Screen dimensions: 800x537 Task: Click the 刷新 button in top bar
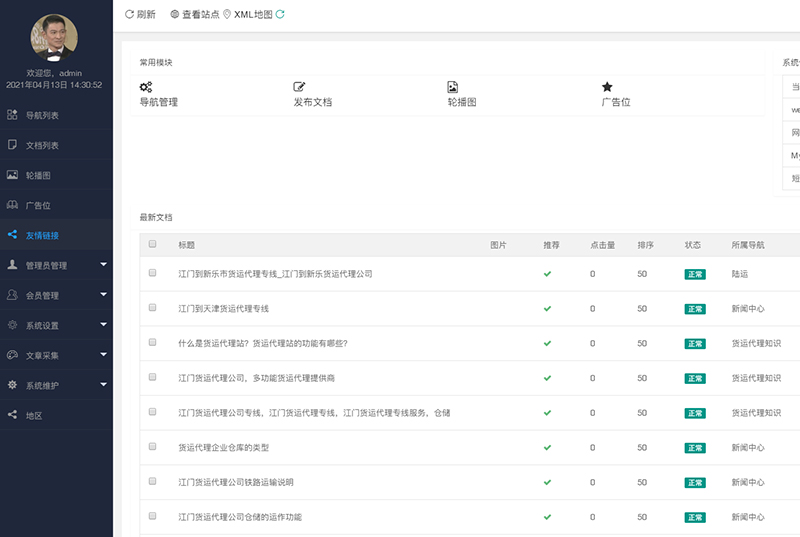[140, 14]
